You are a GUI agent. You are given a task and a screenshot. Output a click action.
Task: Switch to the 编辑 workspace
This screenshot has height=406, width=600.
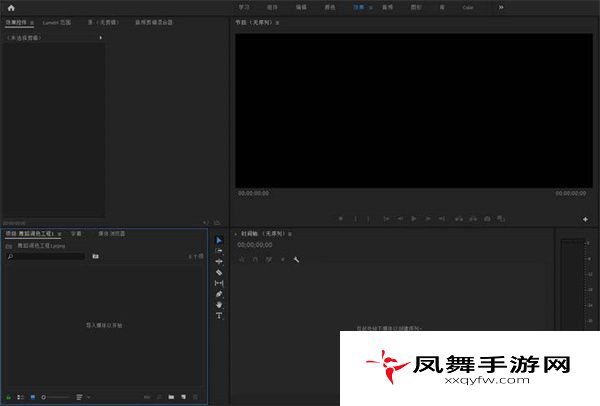pyautogui.click(x=301, y=7)
